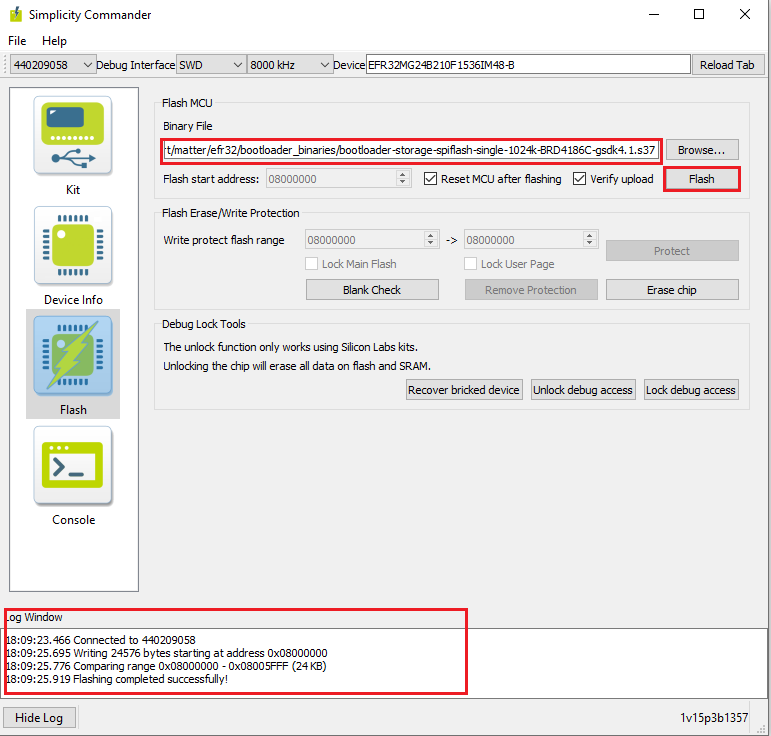This screenshot has width=771, height=736.
Task: Toggle Reset MCU after flashing checkbox
Action: 431,179
